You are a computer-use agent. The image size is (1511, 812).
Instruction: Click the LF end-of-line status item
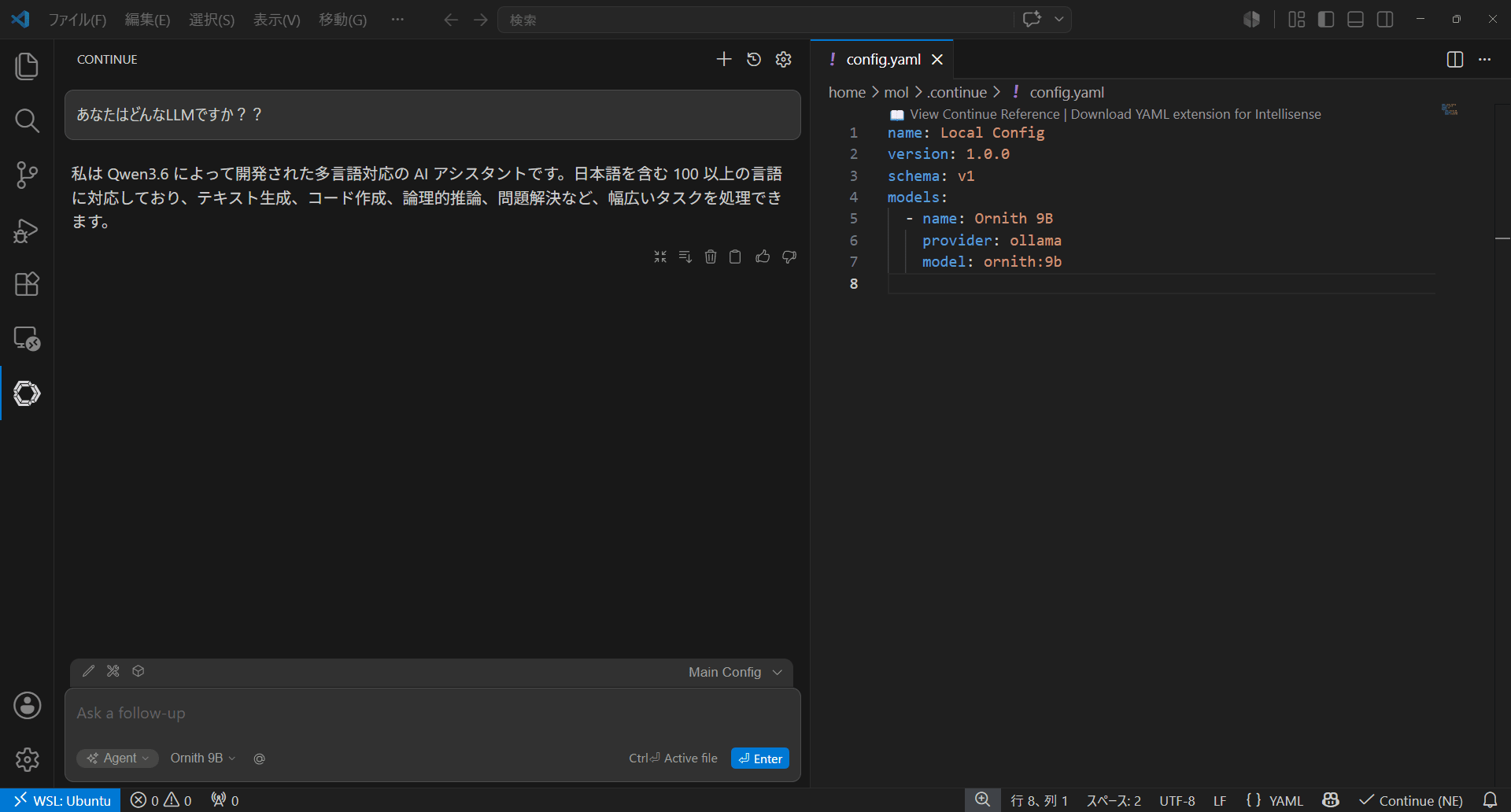point(1220,800)
